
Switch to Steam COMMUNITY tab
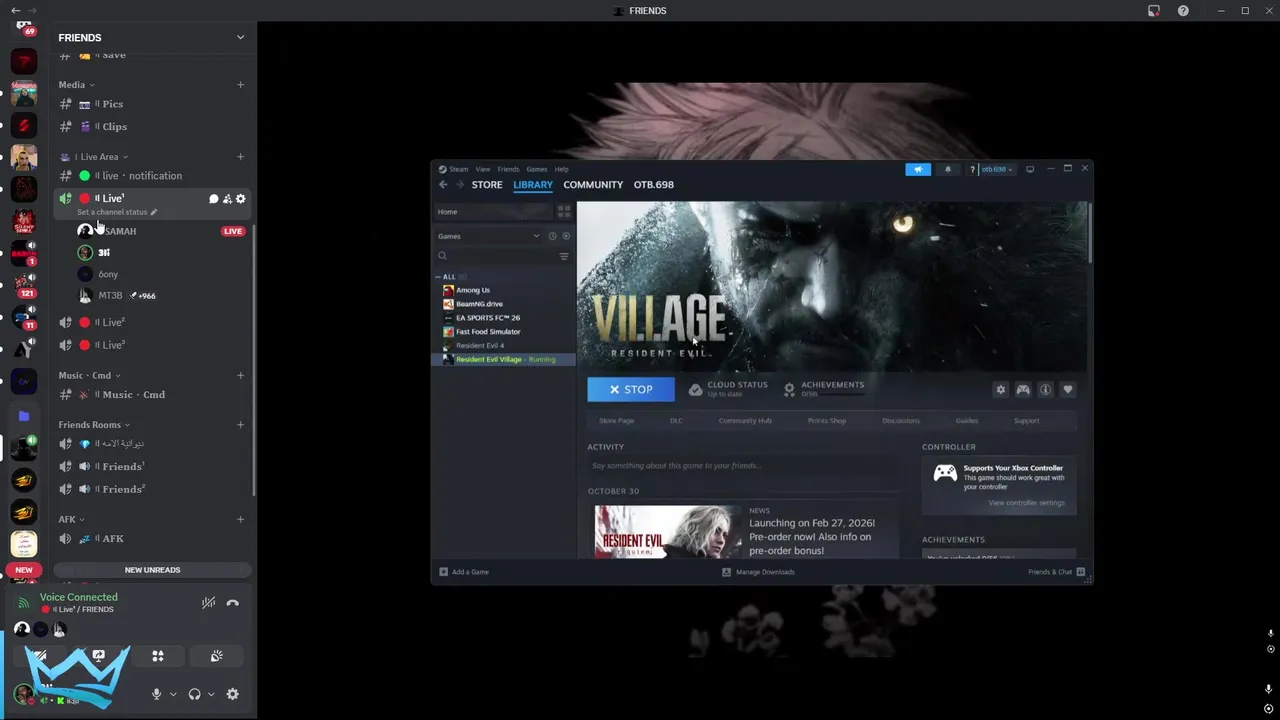593,185
